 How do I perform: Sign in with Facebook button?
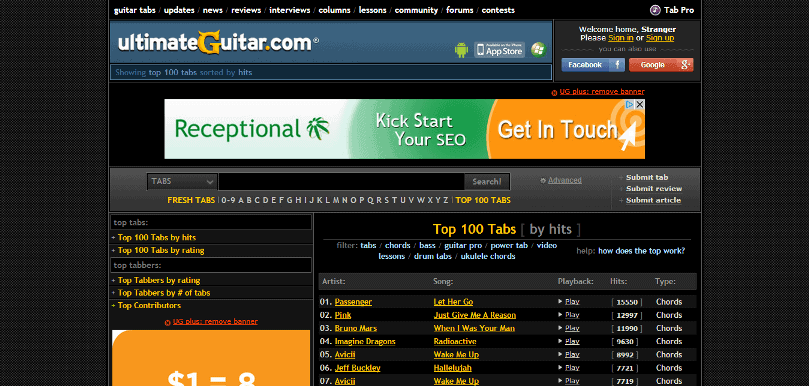pyautogui.click(x=593, y=65)
